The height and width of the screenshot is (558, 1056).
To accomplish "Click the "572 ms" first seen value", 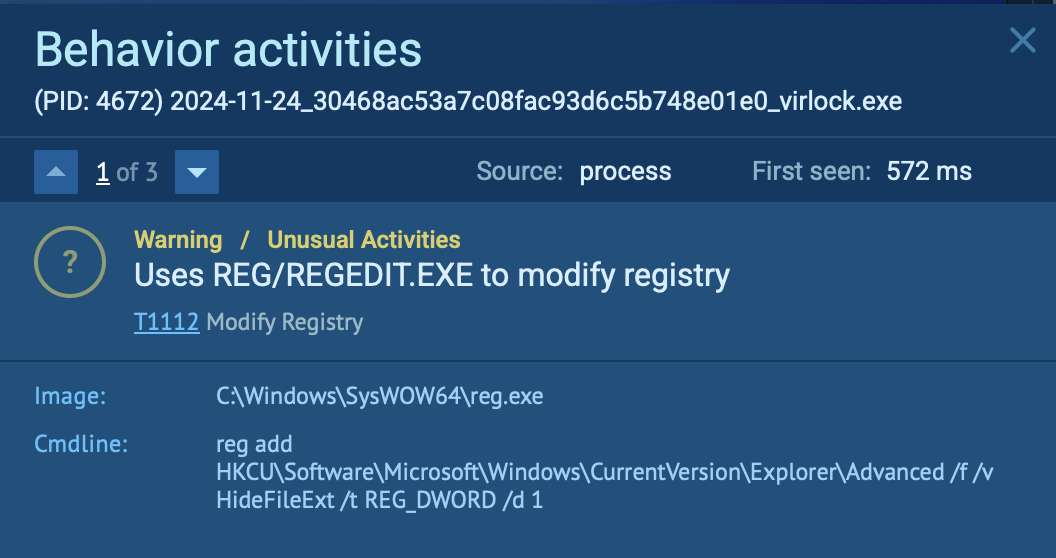I will pyautogui.click(x=929, y=172).
